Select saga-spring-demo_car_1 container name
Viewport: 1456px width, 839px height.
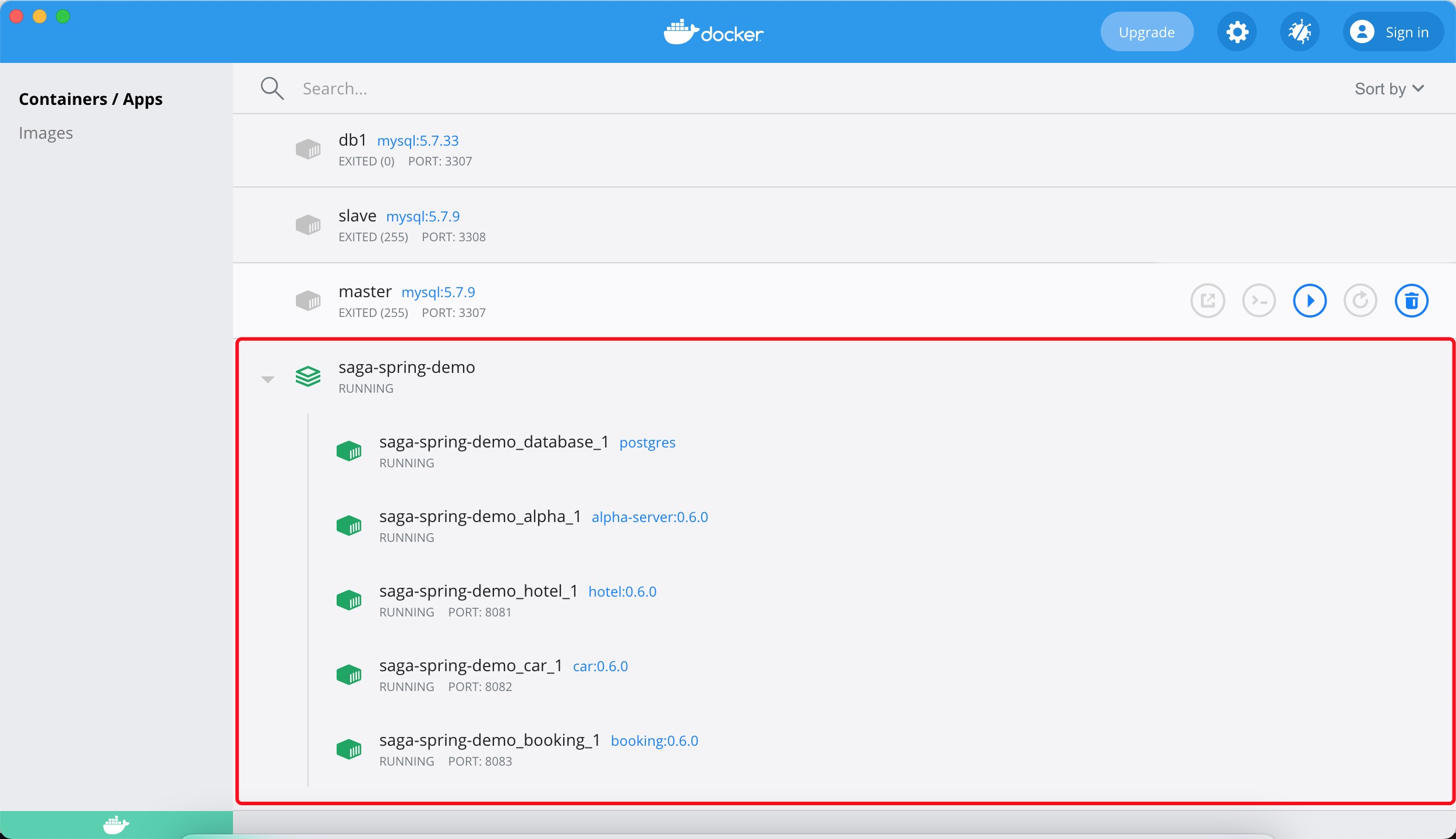tap(471, 666)
